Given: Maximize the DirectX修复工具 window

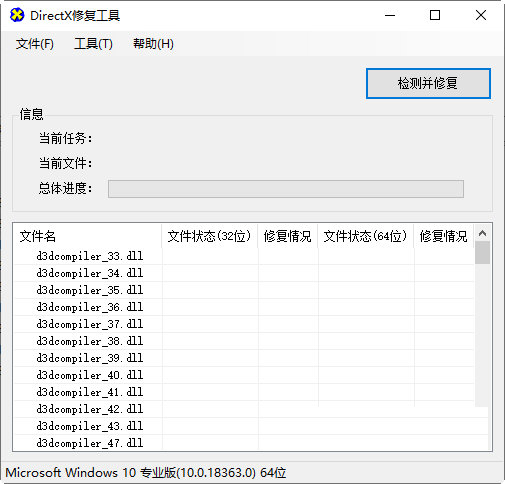Looking at the screenshot, I should (435, 15).
